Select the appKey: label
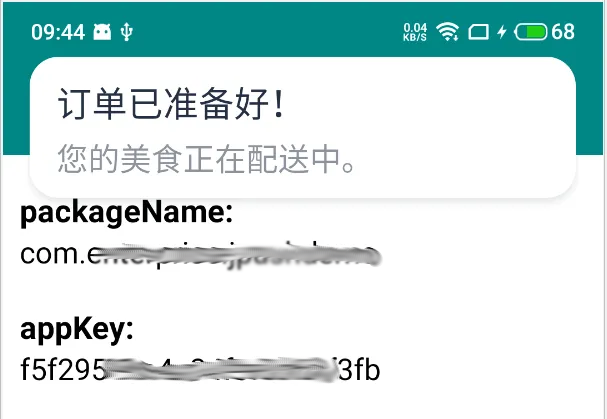The width and height of the screenshot is (607, 419). tap(77, 330)
